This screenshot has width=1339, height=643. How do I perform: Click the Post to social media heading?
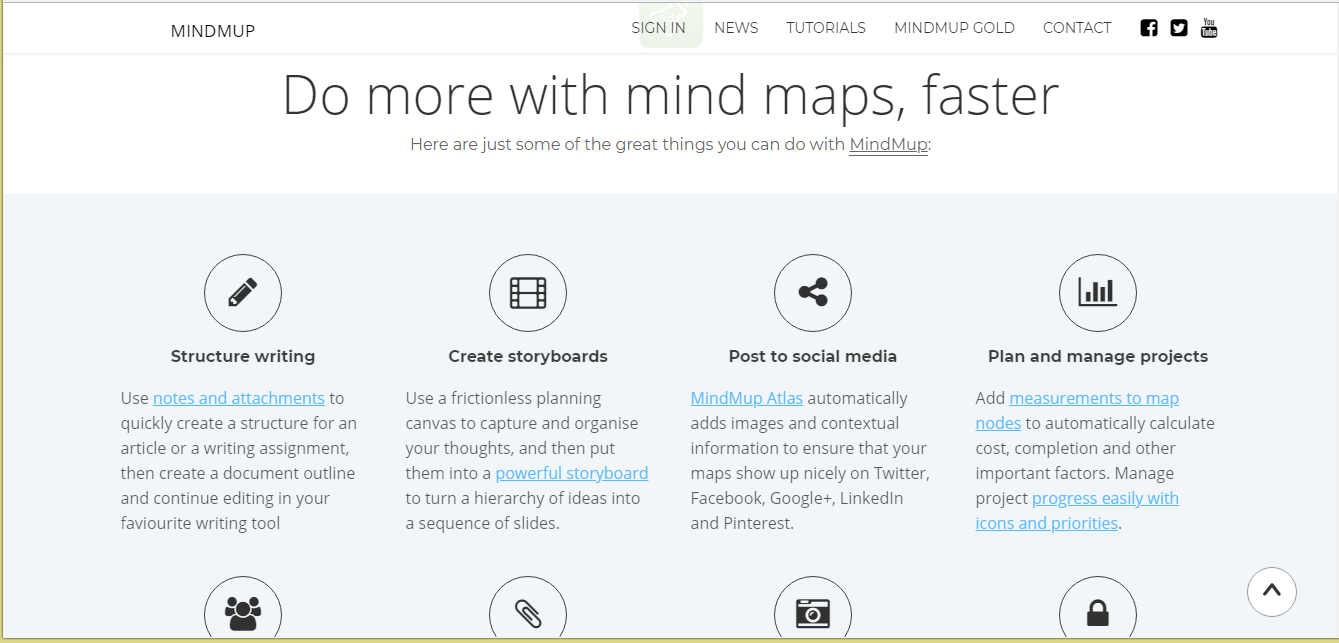point(813,356)
